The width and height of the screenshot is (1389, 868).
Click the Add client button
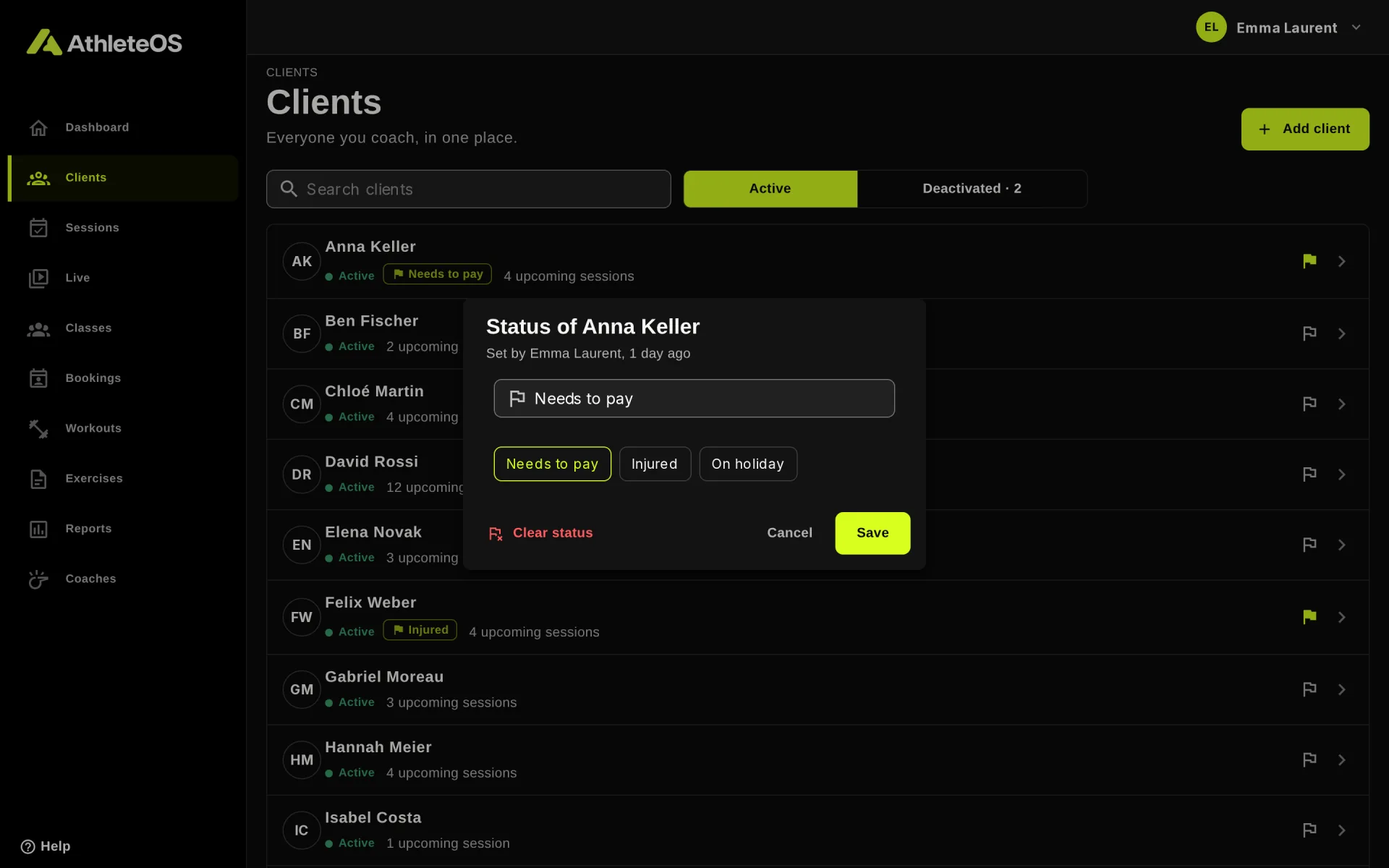coord(1305,129)
